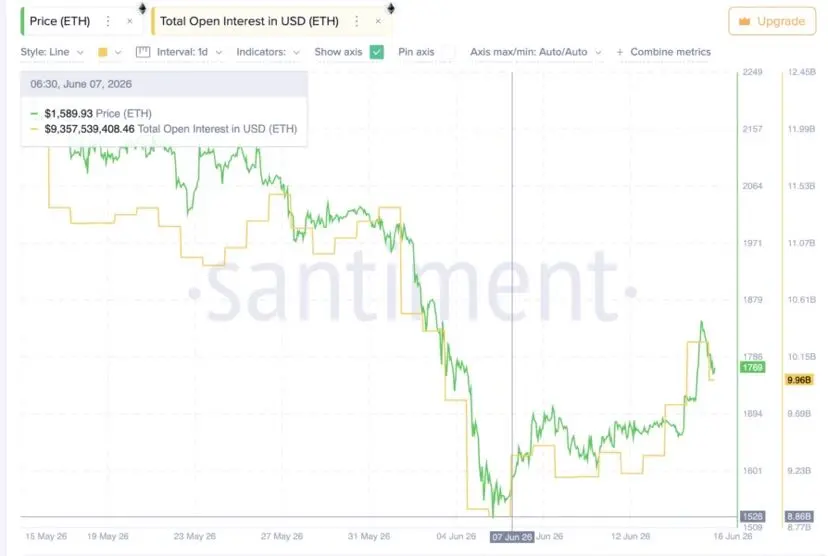
Task: Open the Price (ETH) metric options menu
Action: point(108,21)
